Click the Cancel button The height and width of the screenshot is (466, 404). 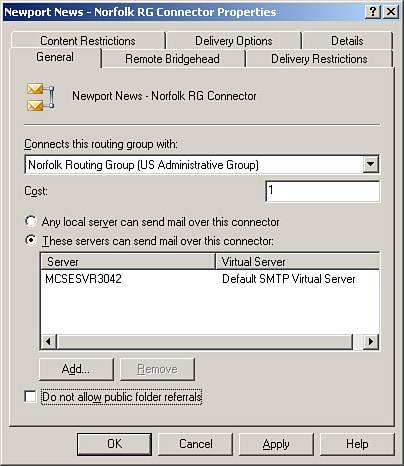pyautogui.click(x=196, y=444)
